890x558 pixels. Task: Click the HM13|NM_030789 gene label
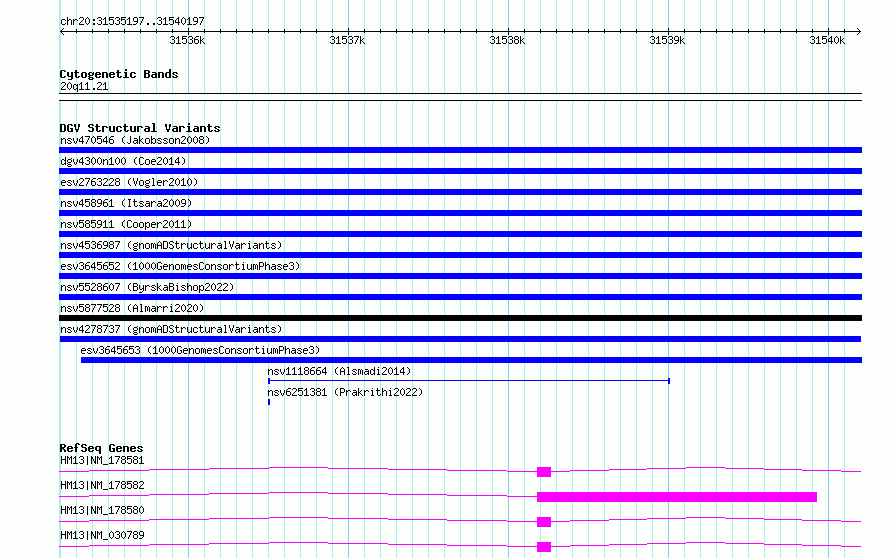coord(102,535)
